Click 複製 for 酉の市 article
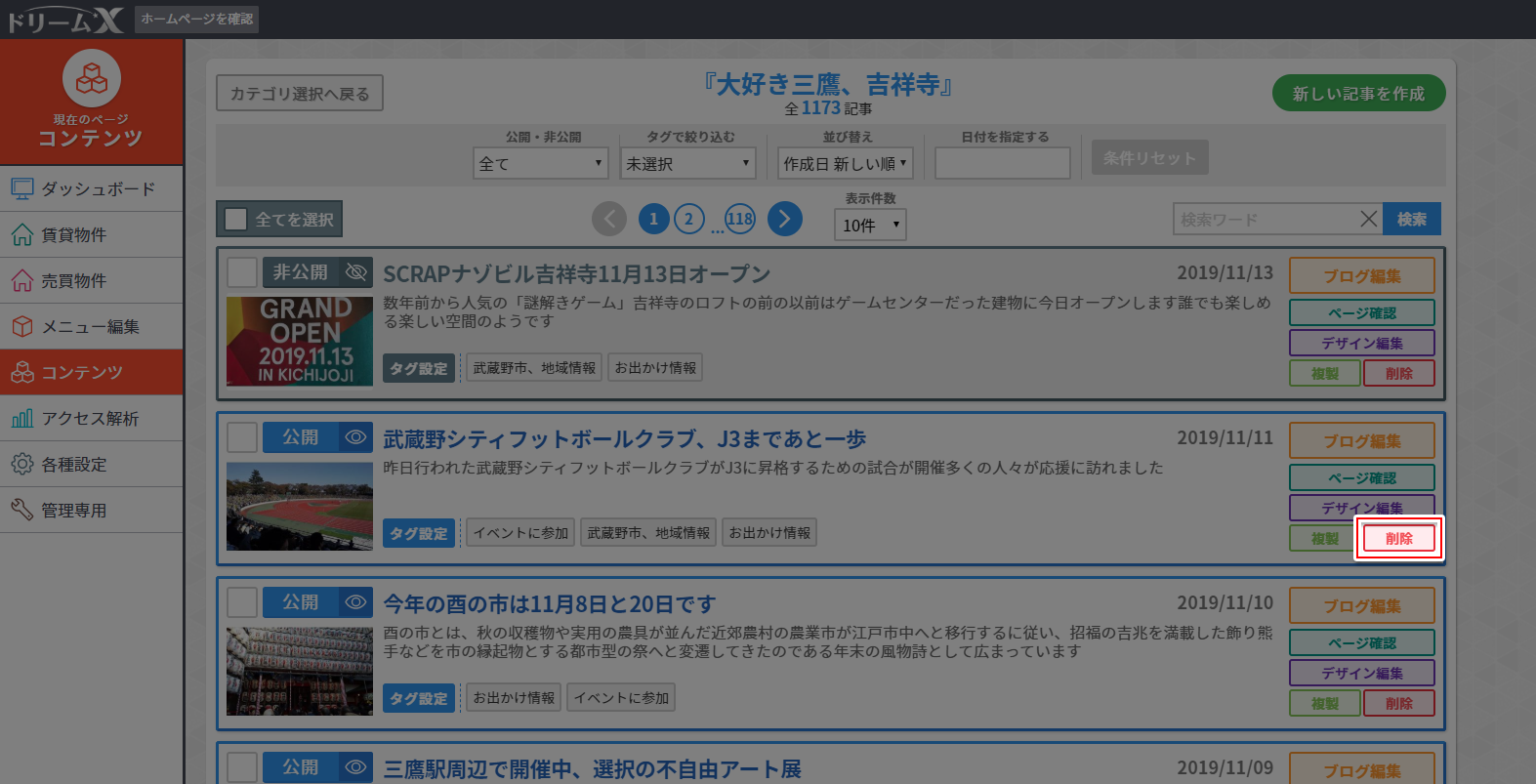 (1325, 703)
